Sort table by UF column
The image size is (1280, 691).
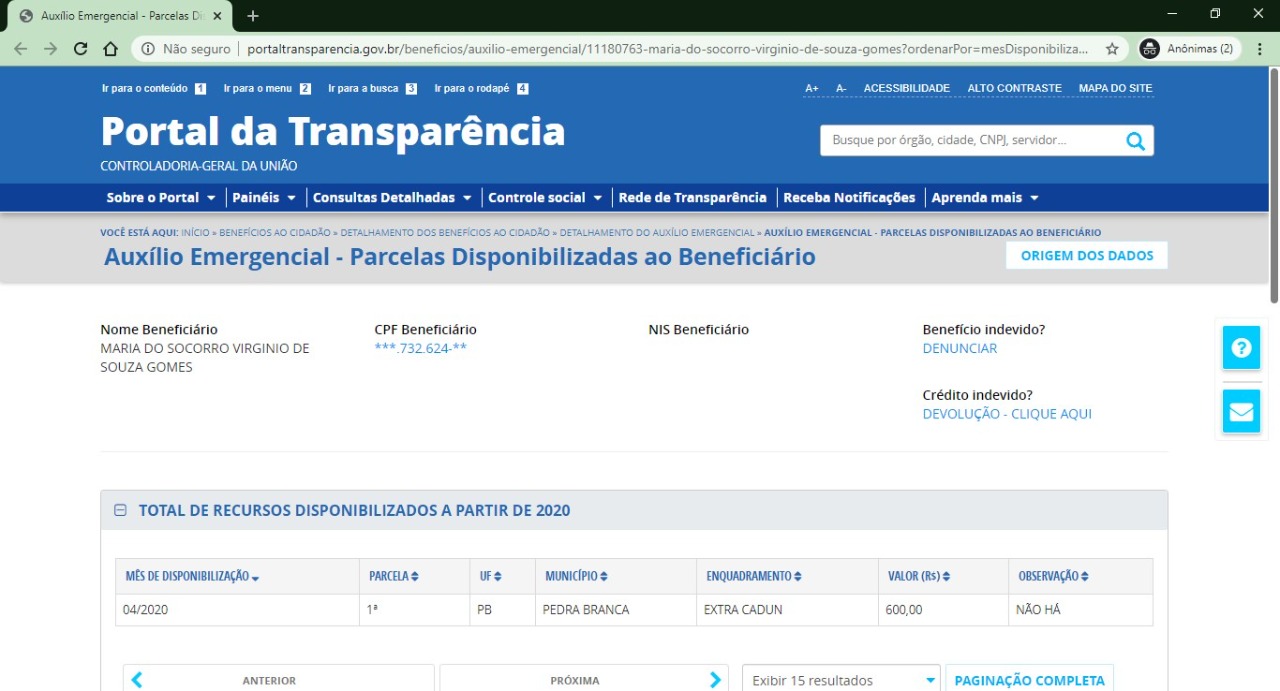(490, 576)
